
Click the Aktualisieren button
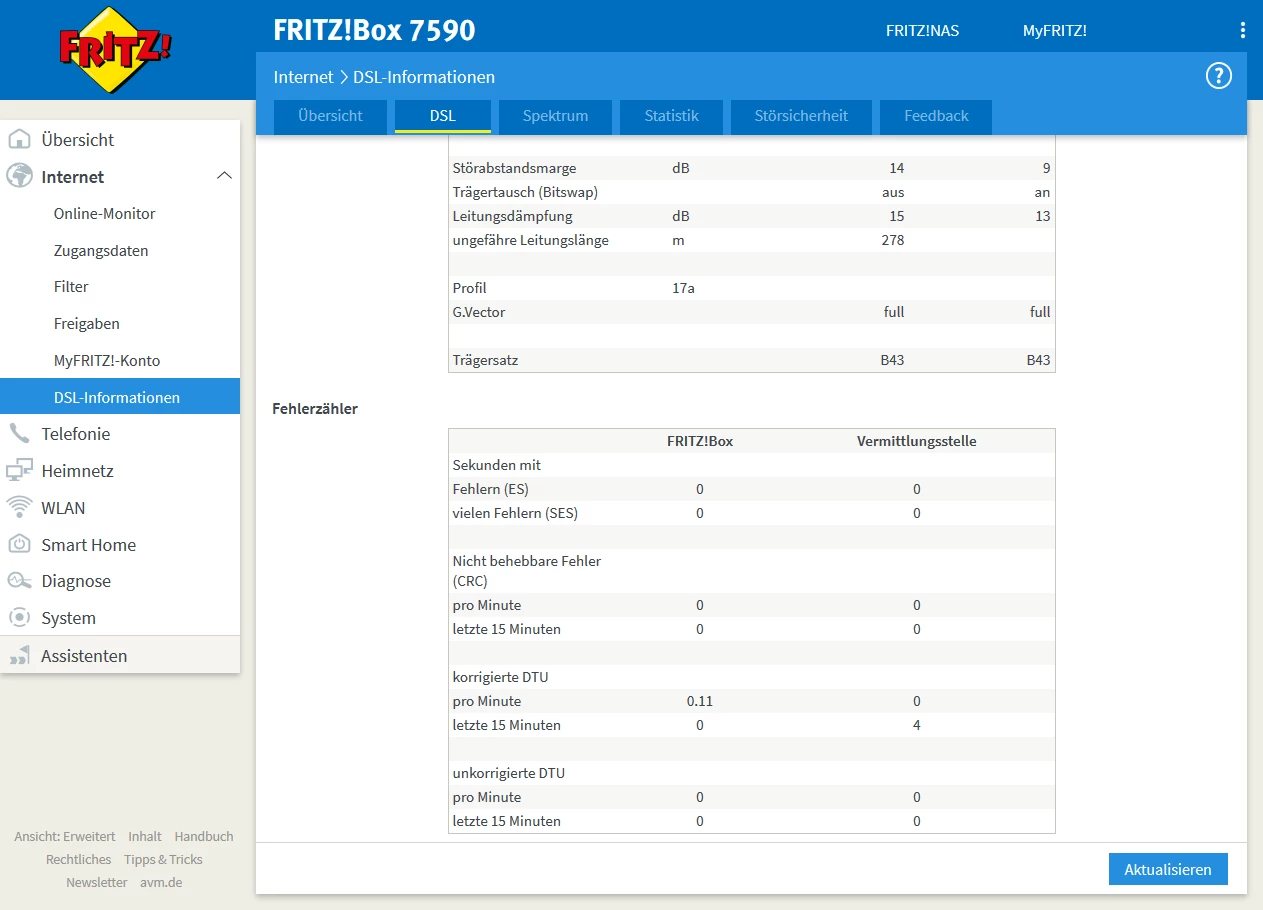pos(1168,869)
